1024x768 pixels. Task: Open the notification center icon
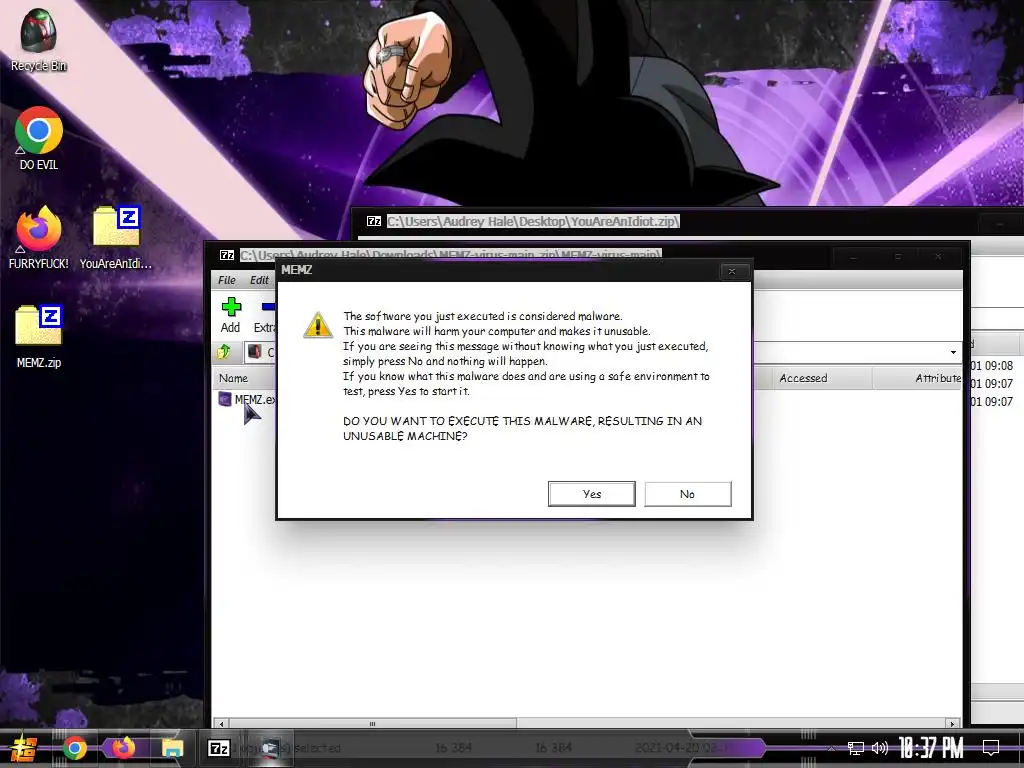[991, 748]
